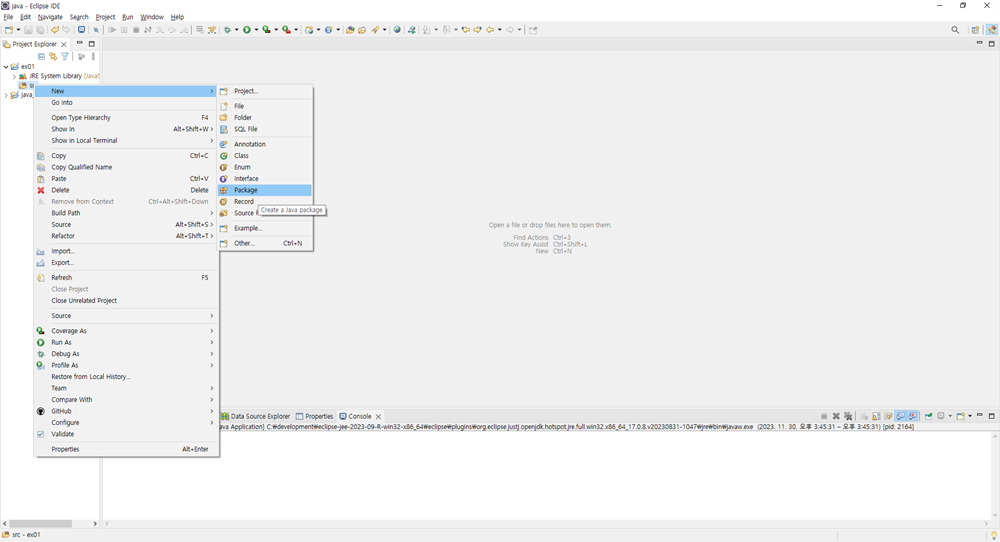Click the Search magnifier icon in toolbar
Viewport: 1000px width, 542px height.
coord(955,30)
